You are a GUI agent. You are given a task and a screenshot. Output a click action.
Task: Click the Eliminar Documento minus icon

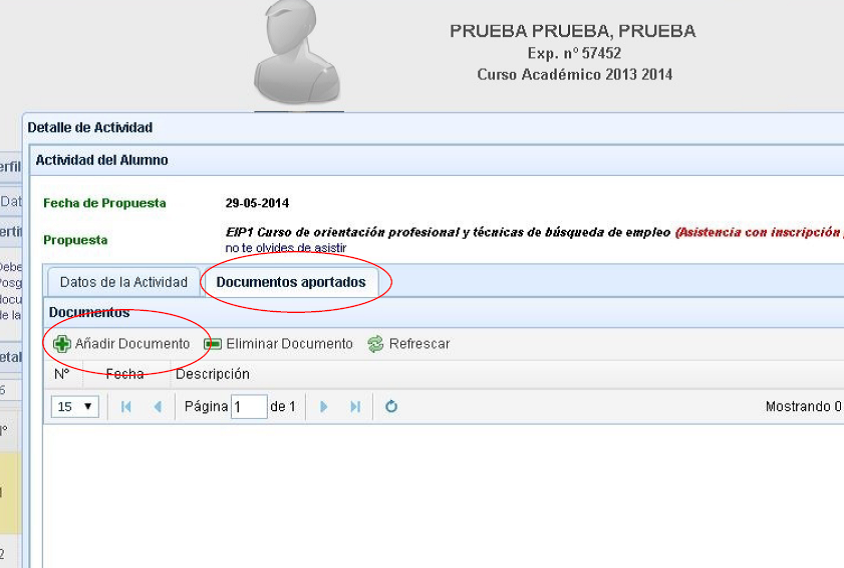point(212,344)
